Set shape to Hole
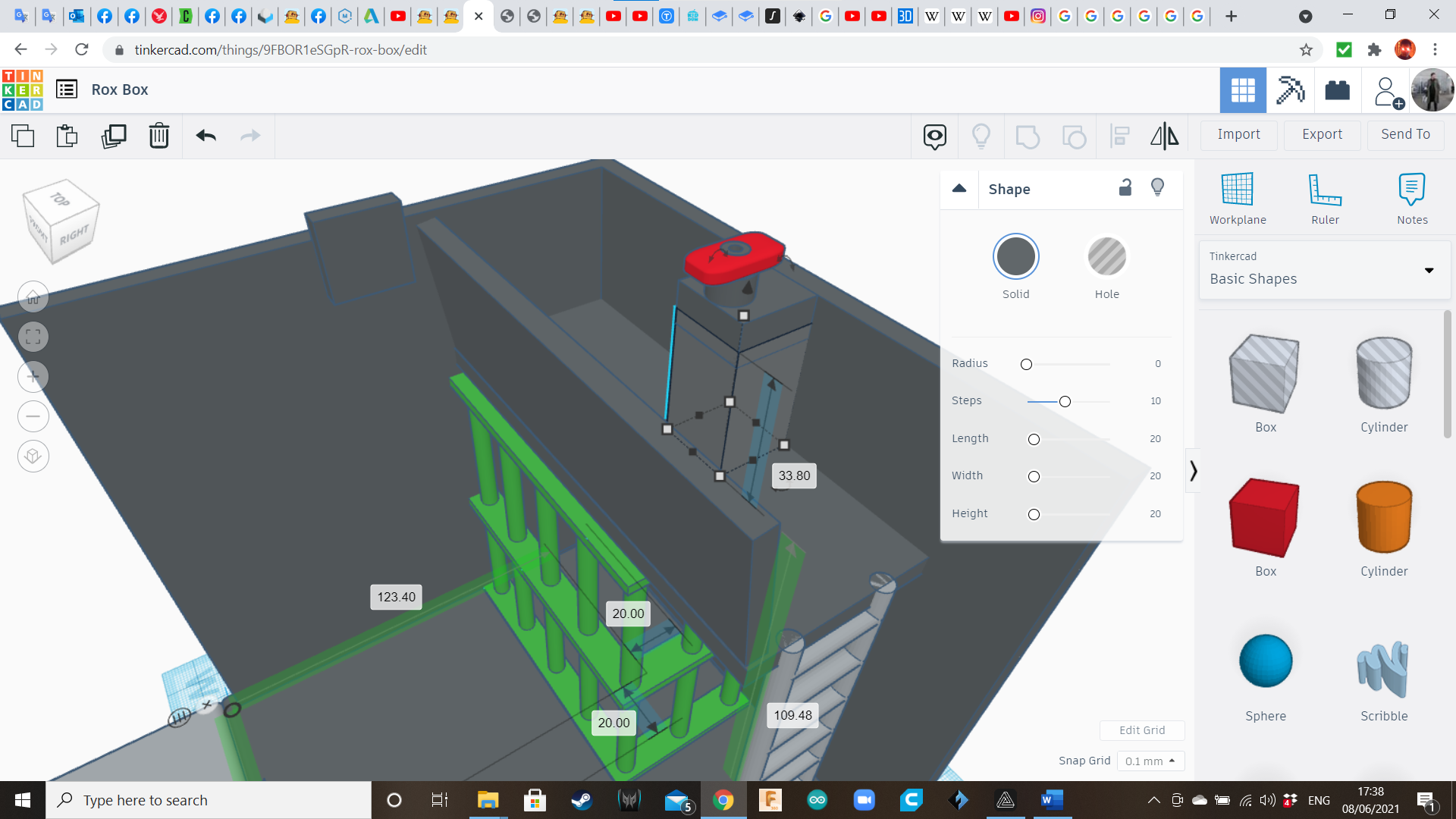The image size is (1456, 819). tap(1106, 257)
